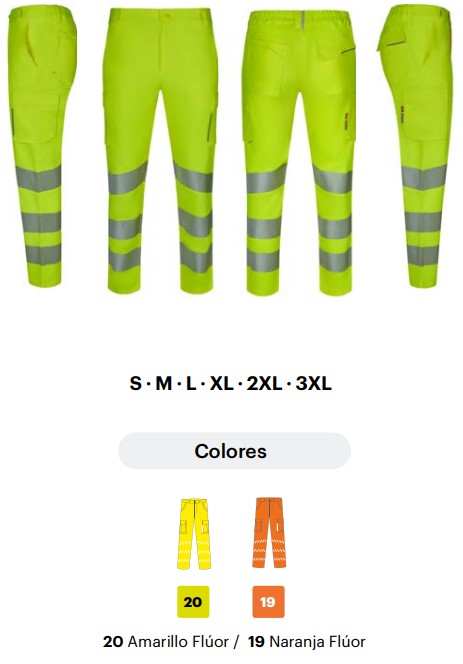This screenshot has height=664, width=463.
Task: Choose size XL
Action: click(x=222, y=384)
